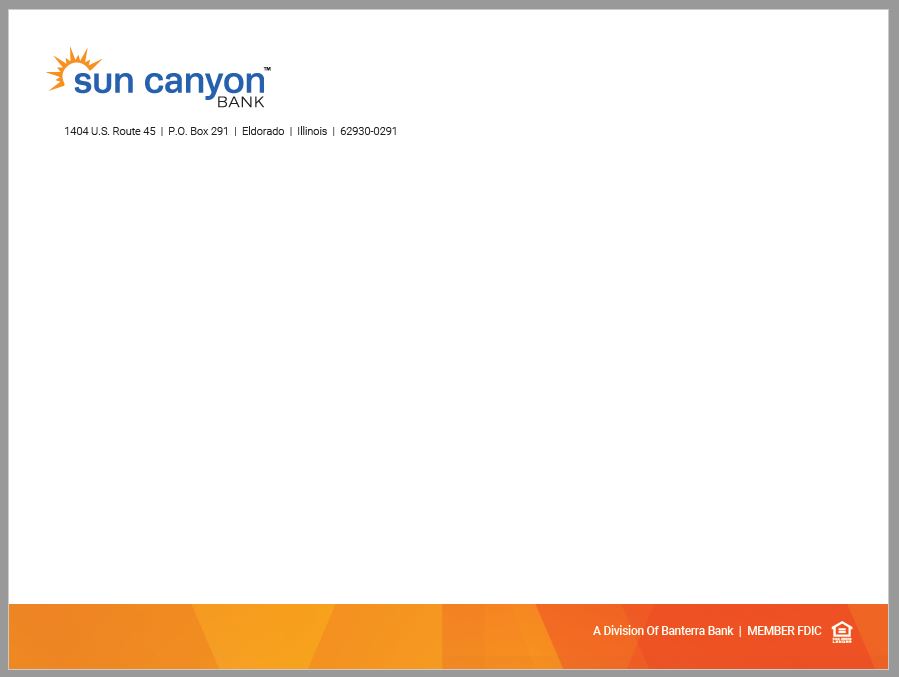The image size is (899, 677).
Task: Click separator between Banterra Bank and MEMBER FDIC
Action: coord(740,631)
